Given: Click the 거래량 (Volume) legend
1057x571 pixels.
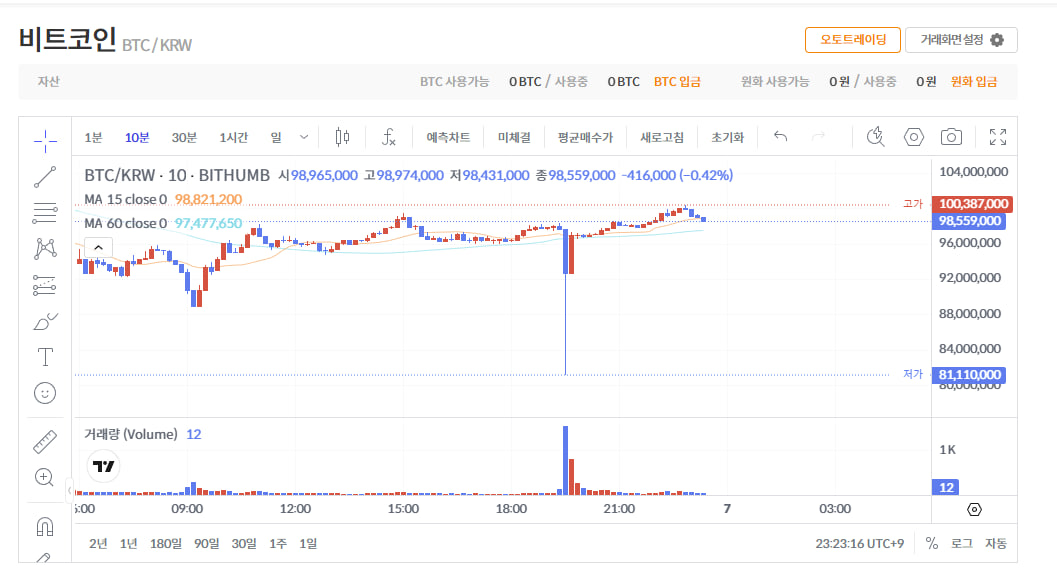Looking at the screenshot, I should (x=131, y=434).
